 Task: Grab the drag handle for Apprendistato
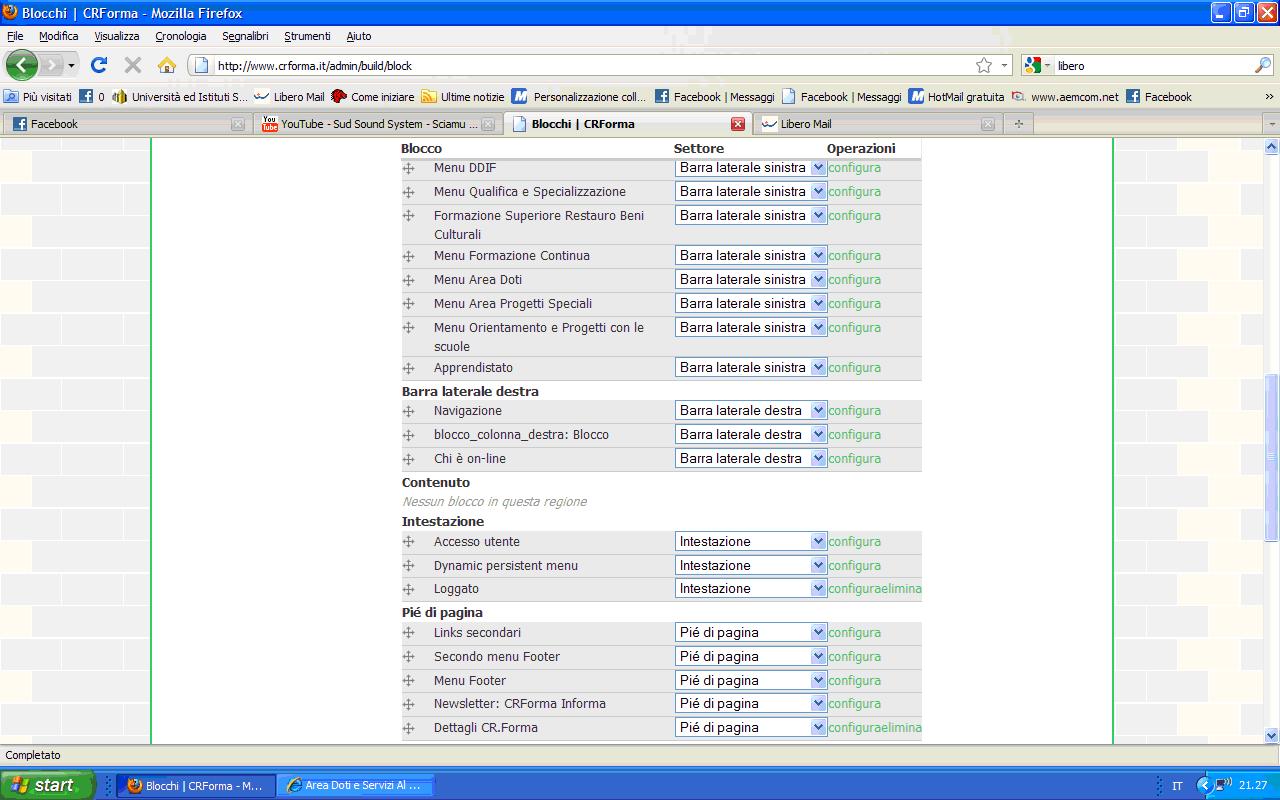pyautogui.click(x=408, y=368)
